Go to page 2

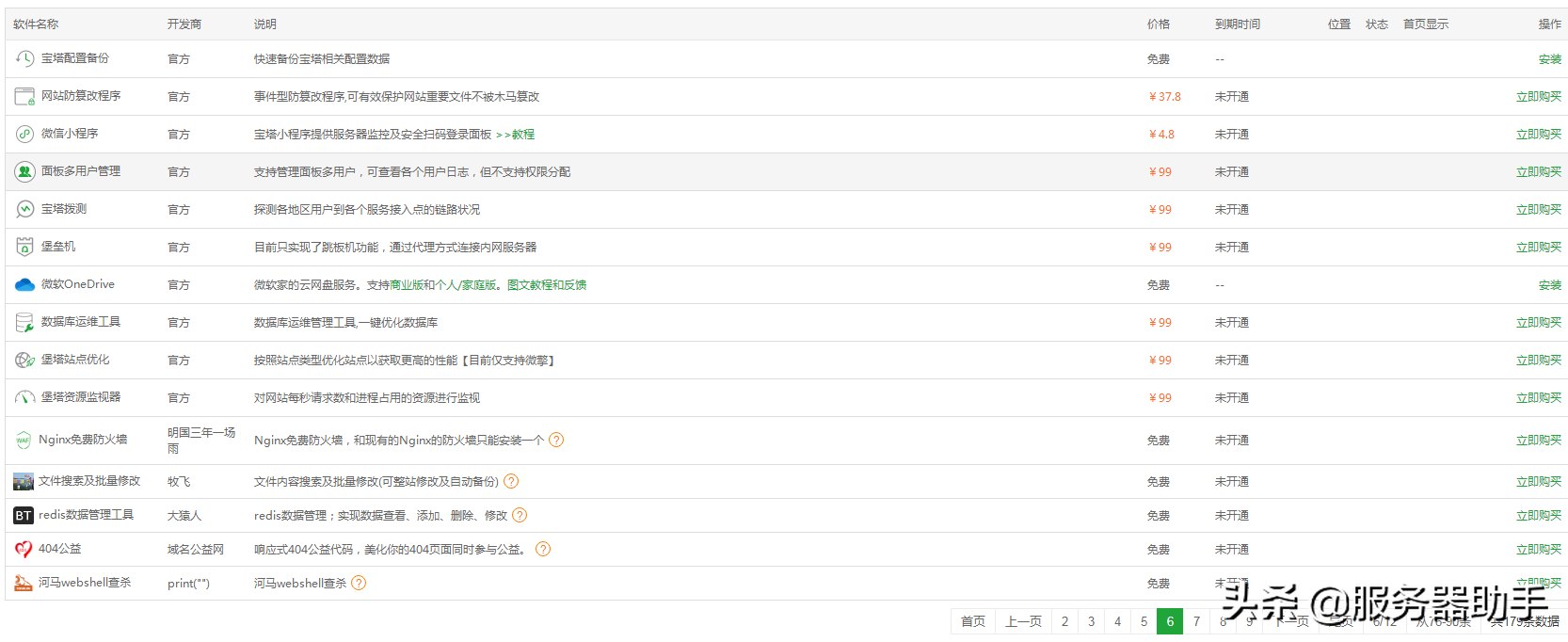click(1064, 621)
